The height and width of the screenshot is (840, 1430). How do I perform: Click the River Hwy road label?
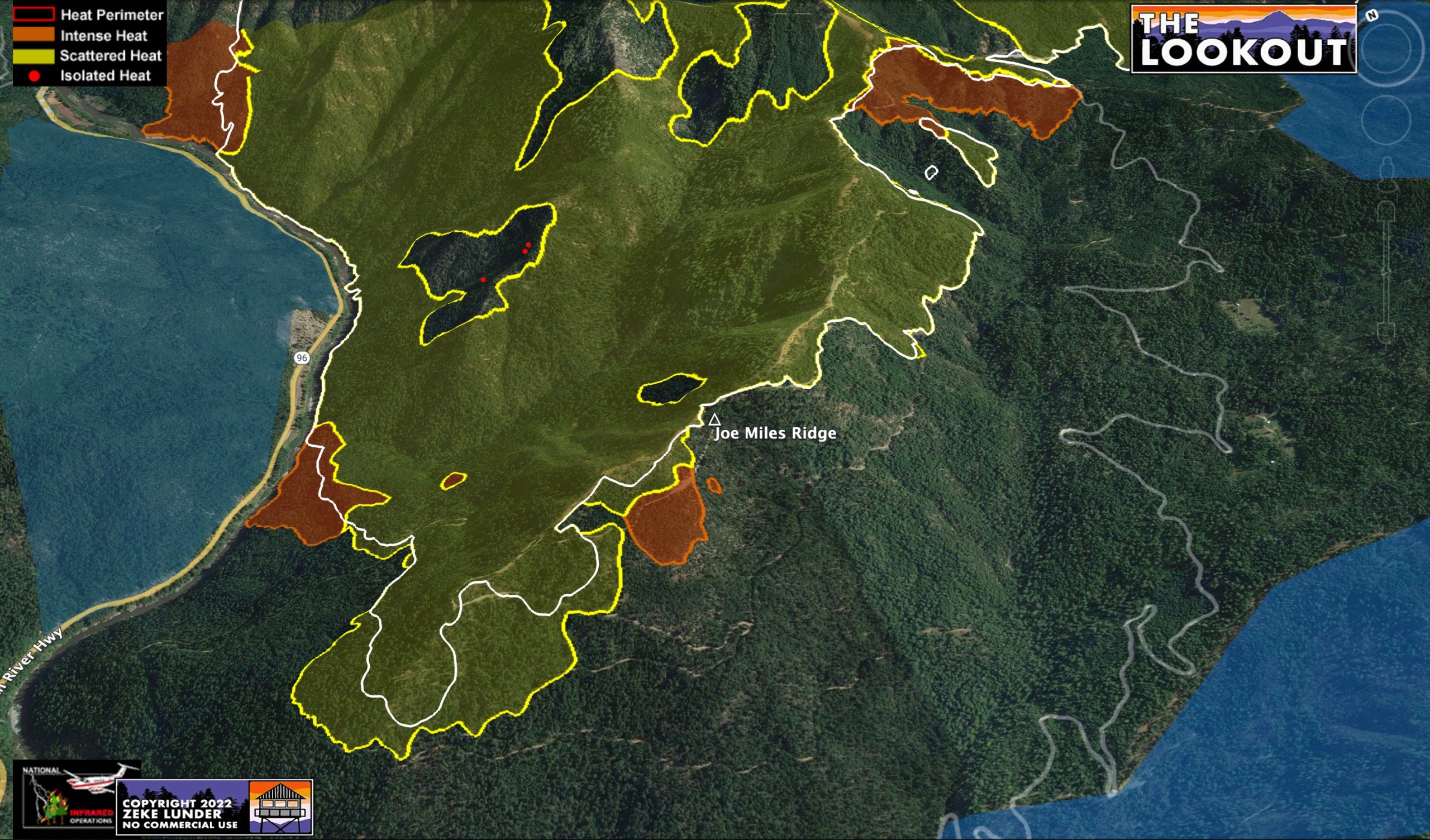(x=31, y=655)
